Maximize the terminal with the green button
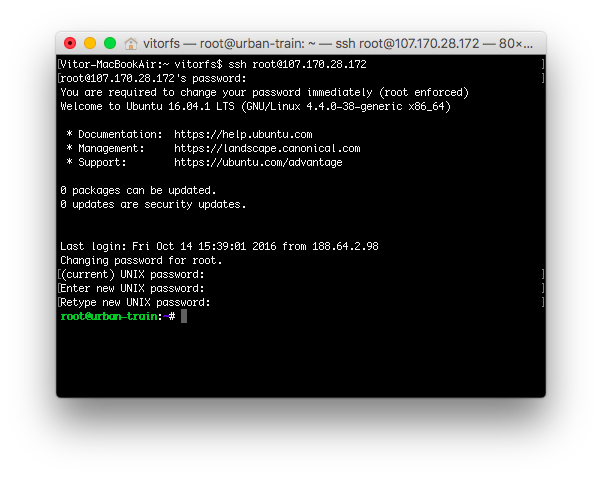Screen dimensions: 602x478 (x=110, y=43)
